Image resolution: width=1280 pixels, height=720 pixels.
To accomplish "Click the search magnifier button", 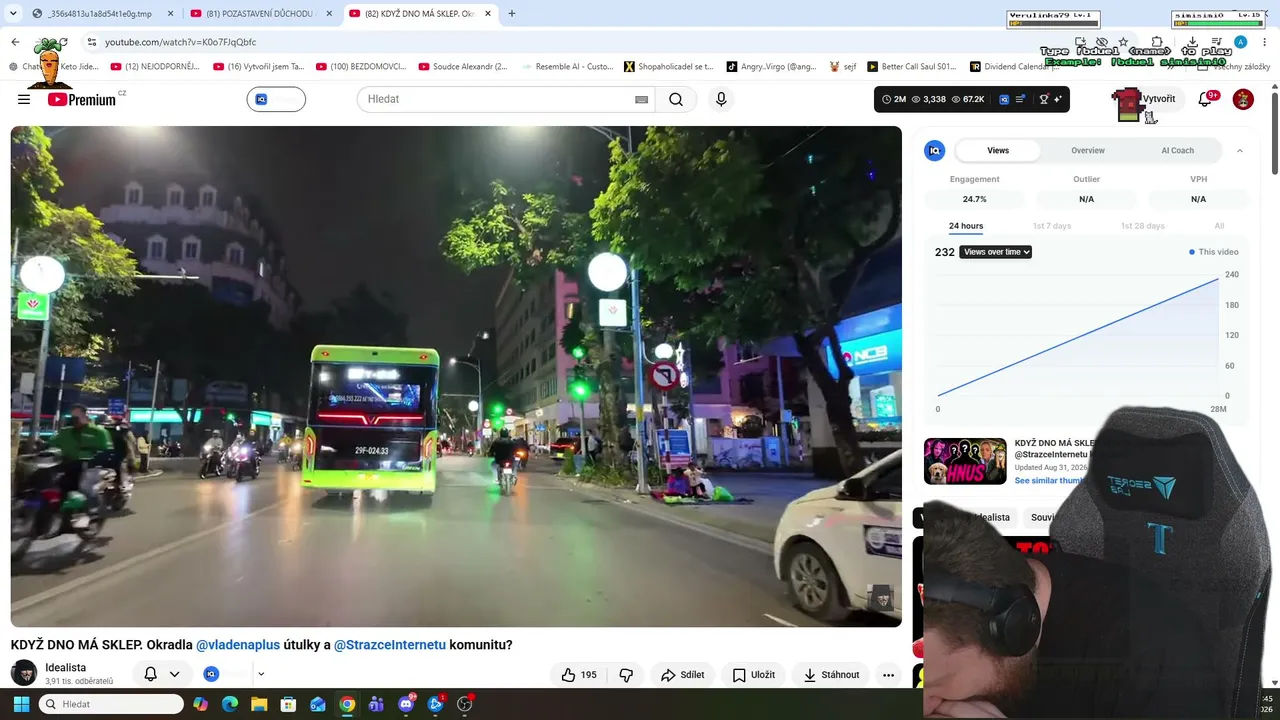I will [x=676, y=99].
